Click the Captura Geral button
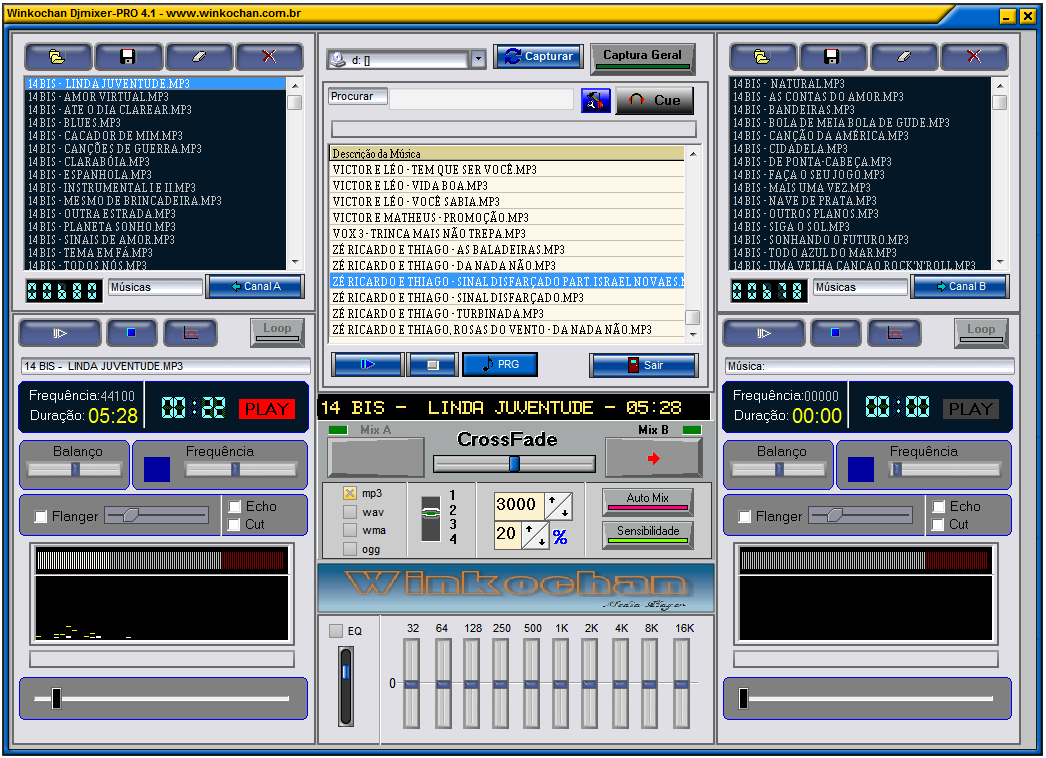This screenshot has width=1046, height=758. click(x=642, y=58)
